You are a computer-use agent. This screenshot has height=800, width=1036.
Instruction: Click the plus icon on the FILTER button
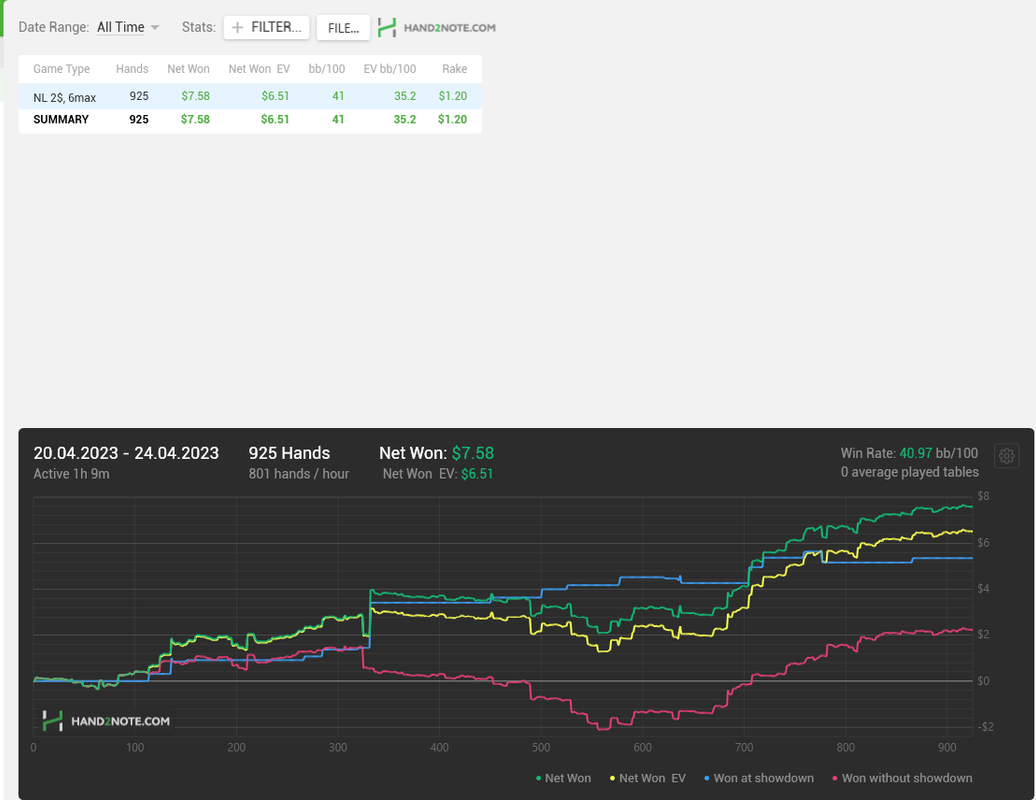point(237,28)
